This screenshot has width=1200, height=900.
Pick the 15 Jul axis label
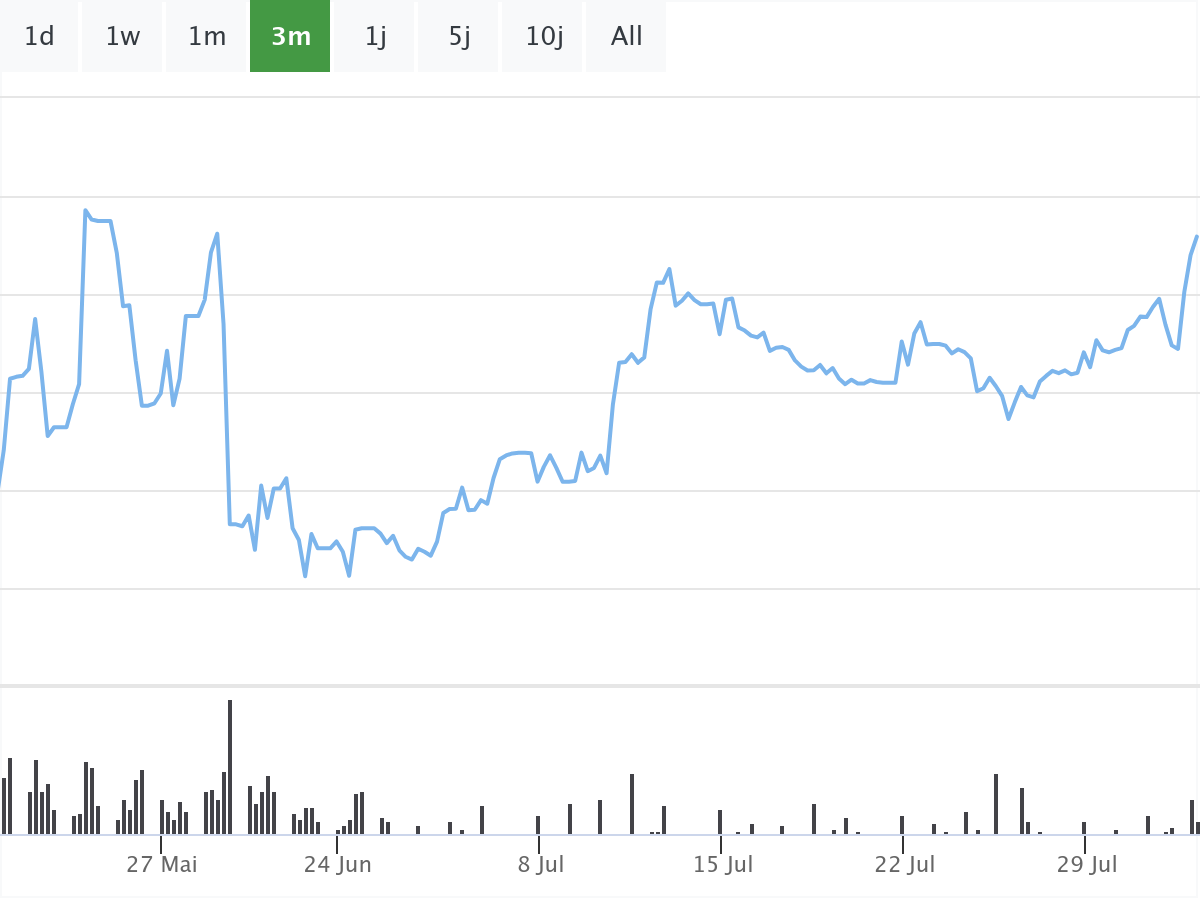722,864
